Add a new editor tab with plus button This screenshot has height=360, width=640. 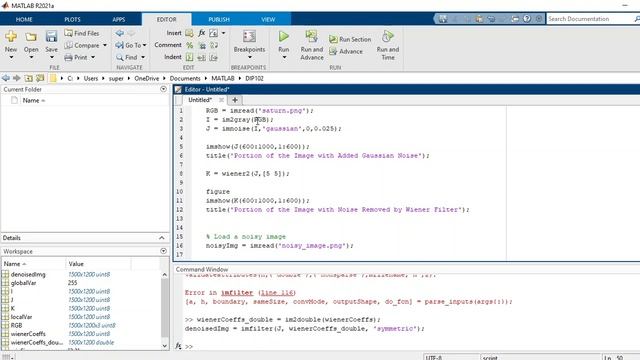[235, 100]
